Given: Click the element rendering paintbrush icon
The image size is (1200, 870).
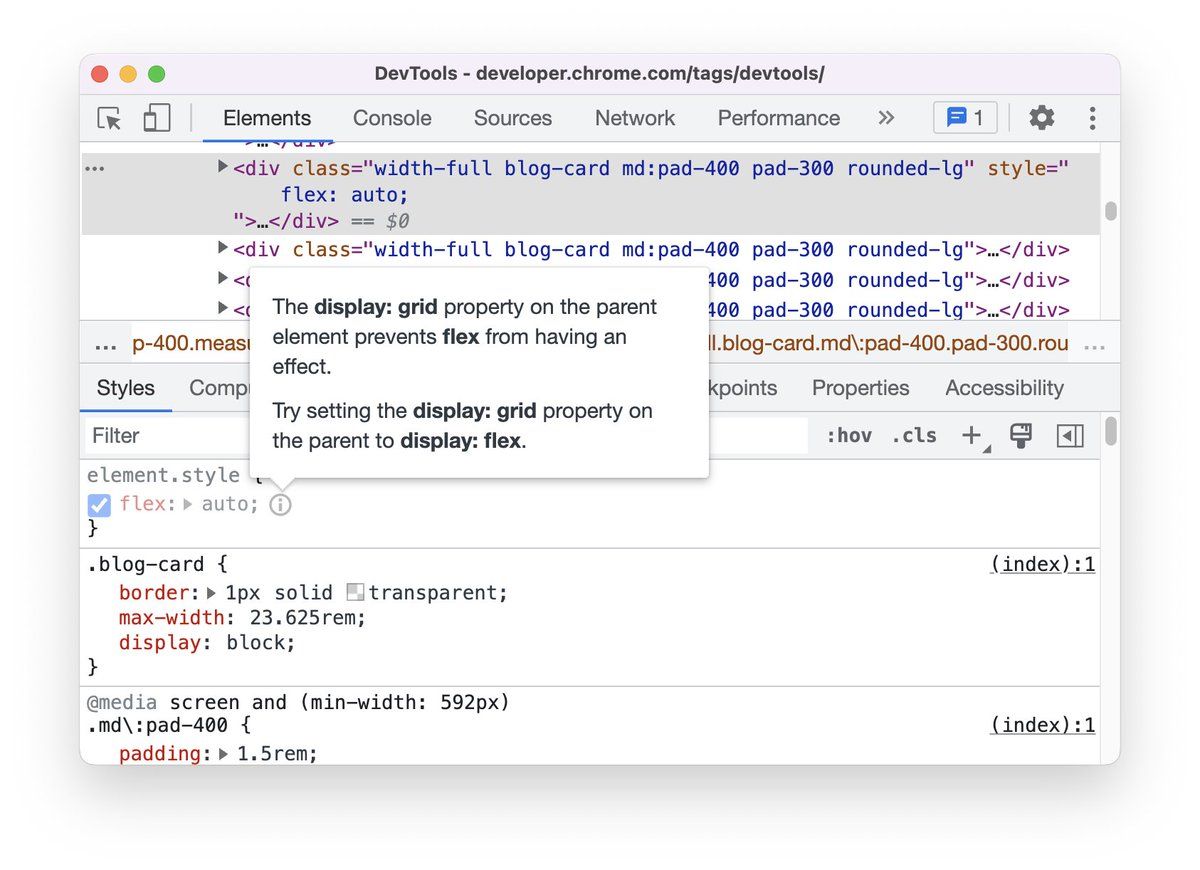Looking at the screenshot, I should coord(1020,435).
